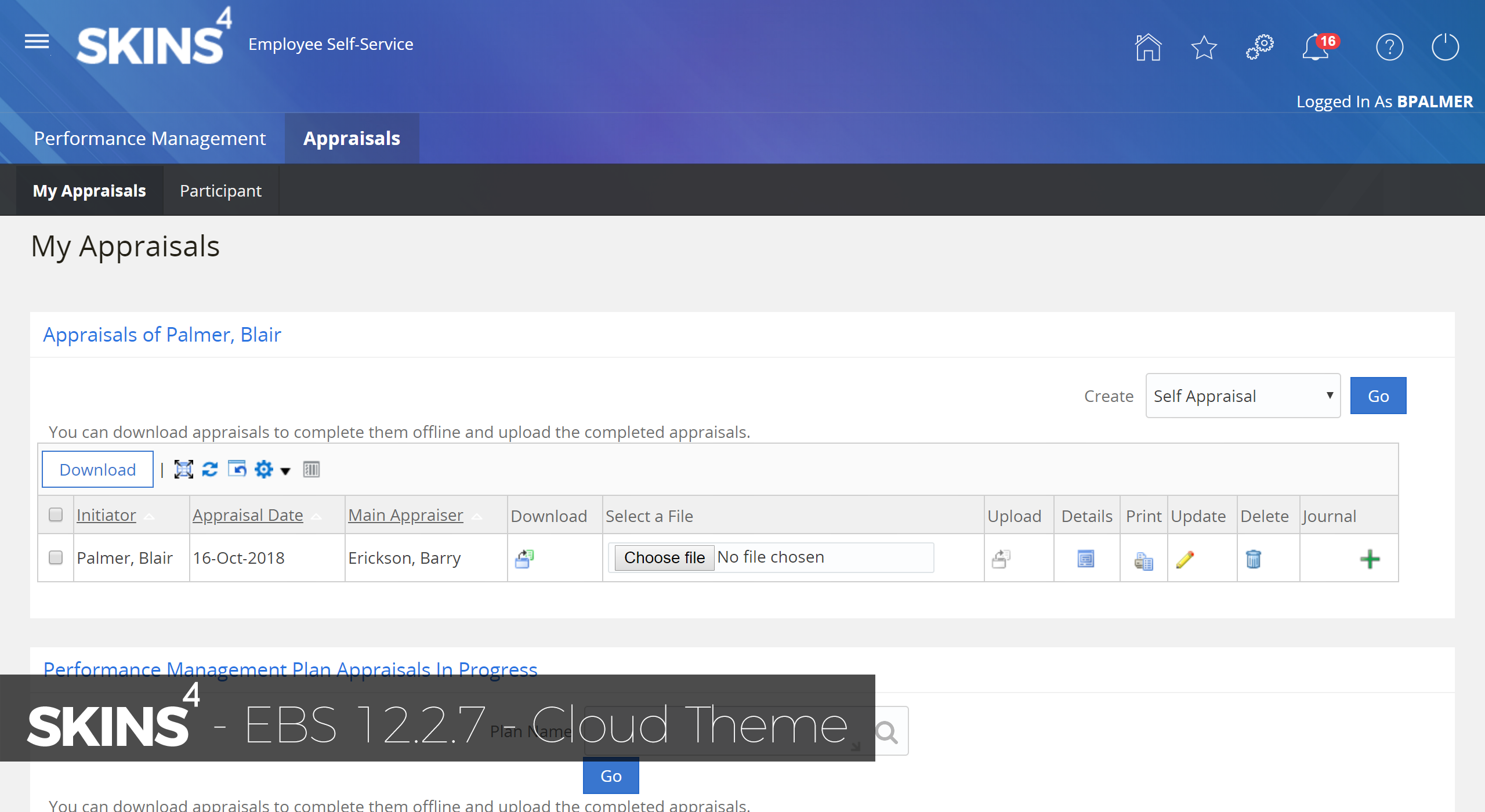
Task: Open the Create Self Appraisal dropdown
Action: 1243,396
